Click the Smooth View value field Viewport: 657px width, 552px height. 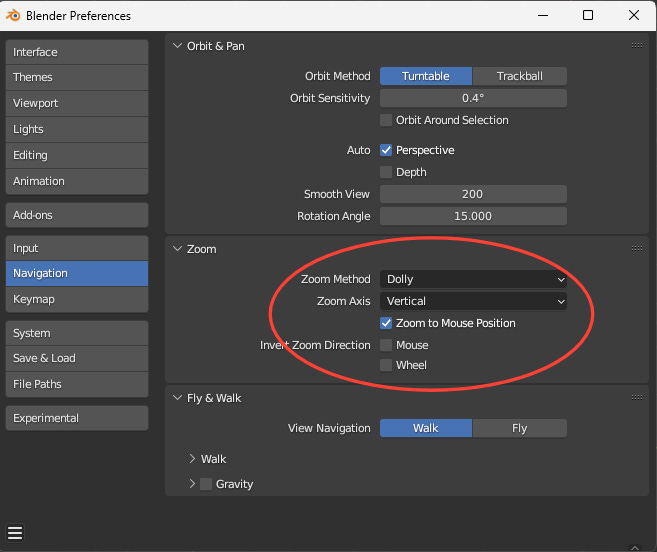point(473,194)
